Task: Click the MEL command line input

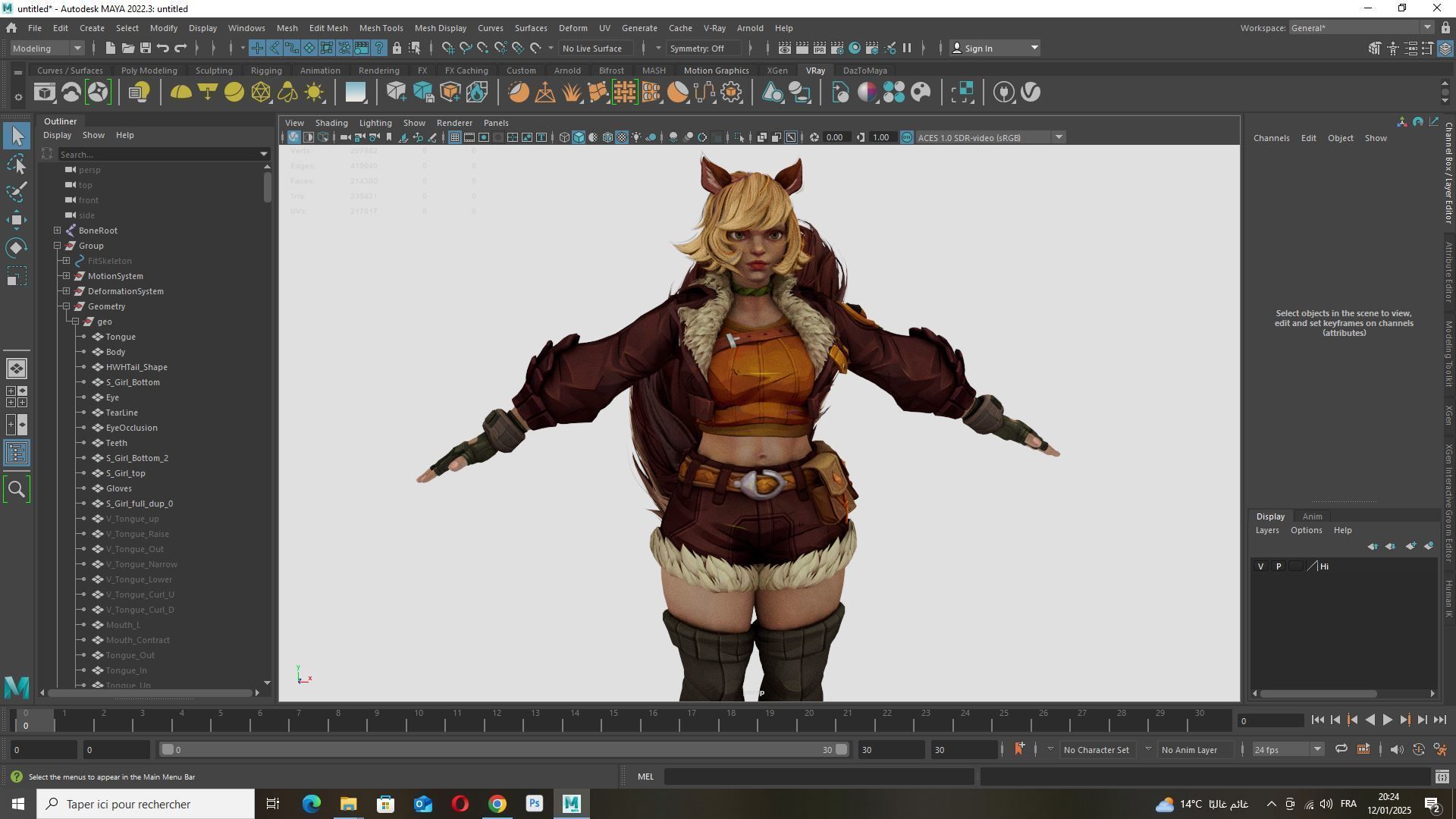Action: 819,777
